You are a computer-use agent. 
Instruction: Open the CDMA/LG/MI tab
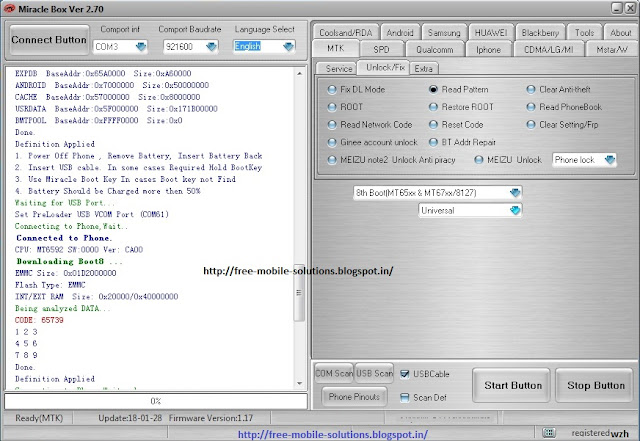tap(549, 49)
